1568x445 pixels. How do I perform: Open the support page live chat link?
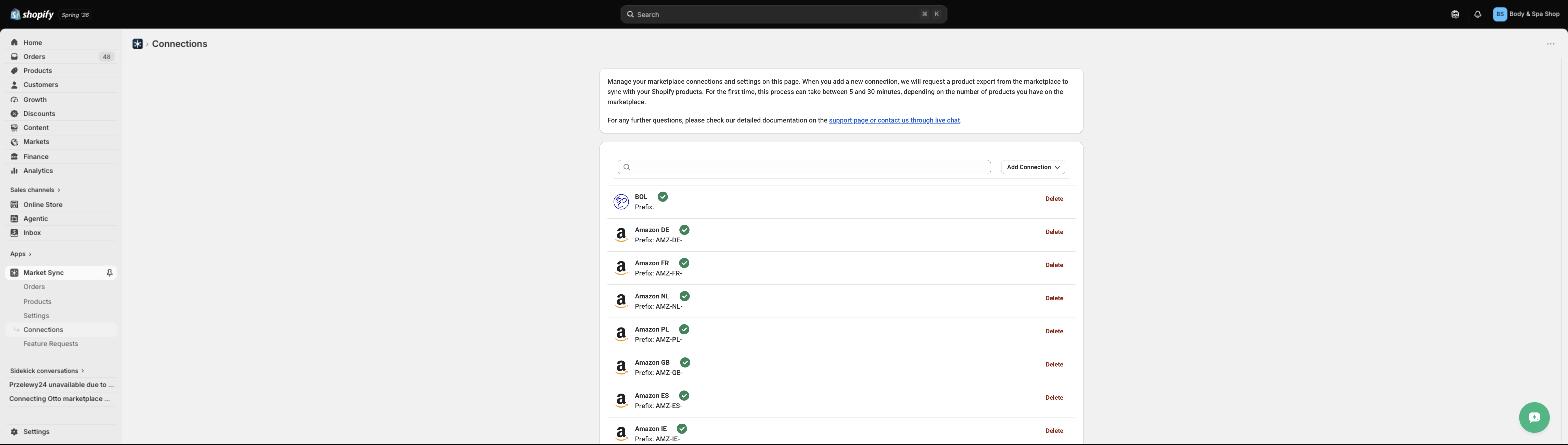point(894,120)
